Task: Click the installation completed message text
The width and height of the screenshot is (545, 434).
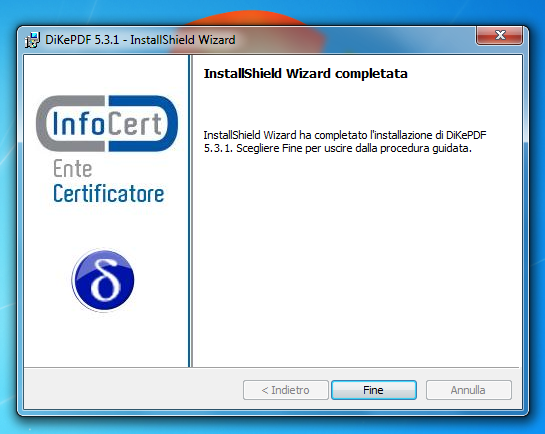Action: pyautogui.click(x=344, y=141)
